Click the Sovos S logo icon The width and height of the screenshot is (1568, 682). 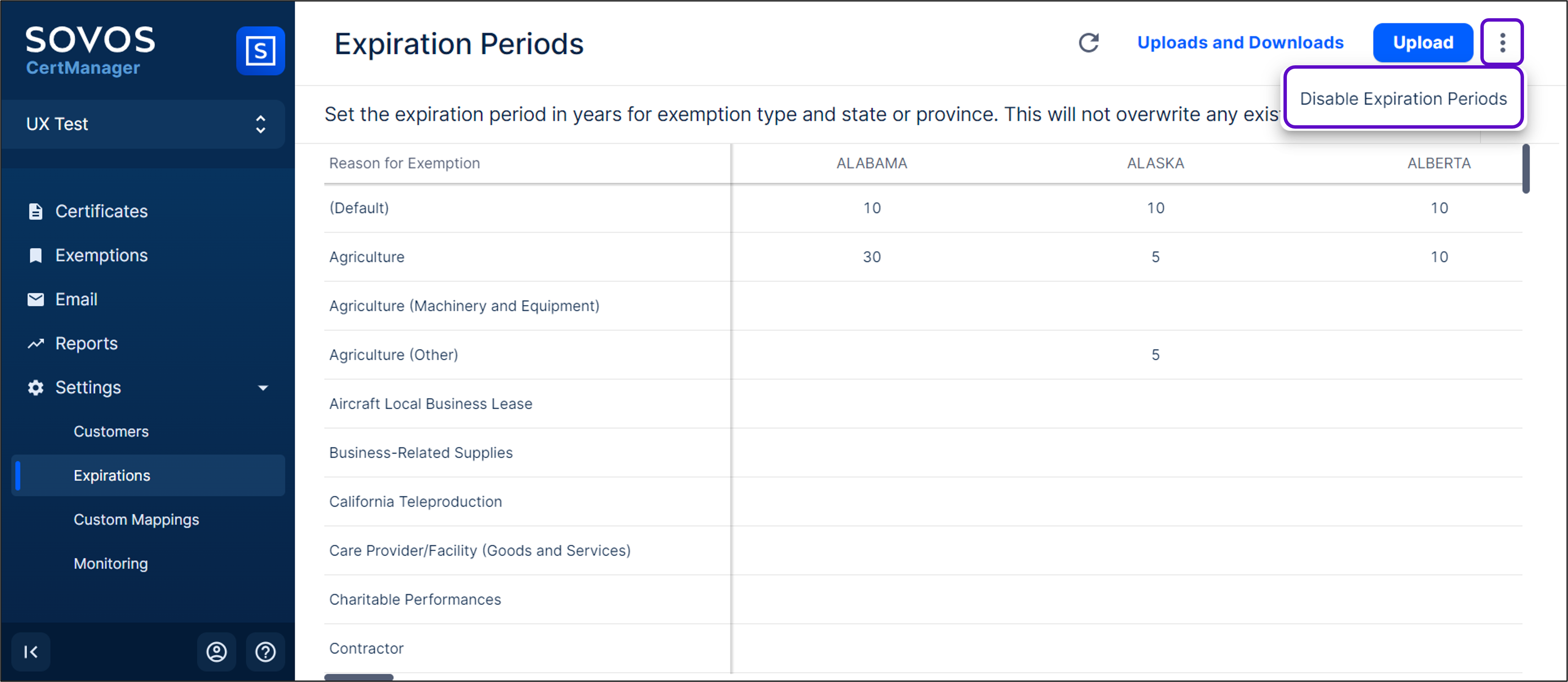[260, 50]
